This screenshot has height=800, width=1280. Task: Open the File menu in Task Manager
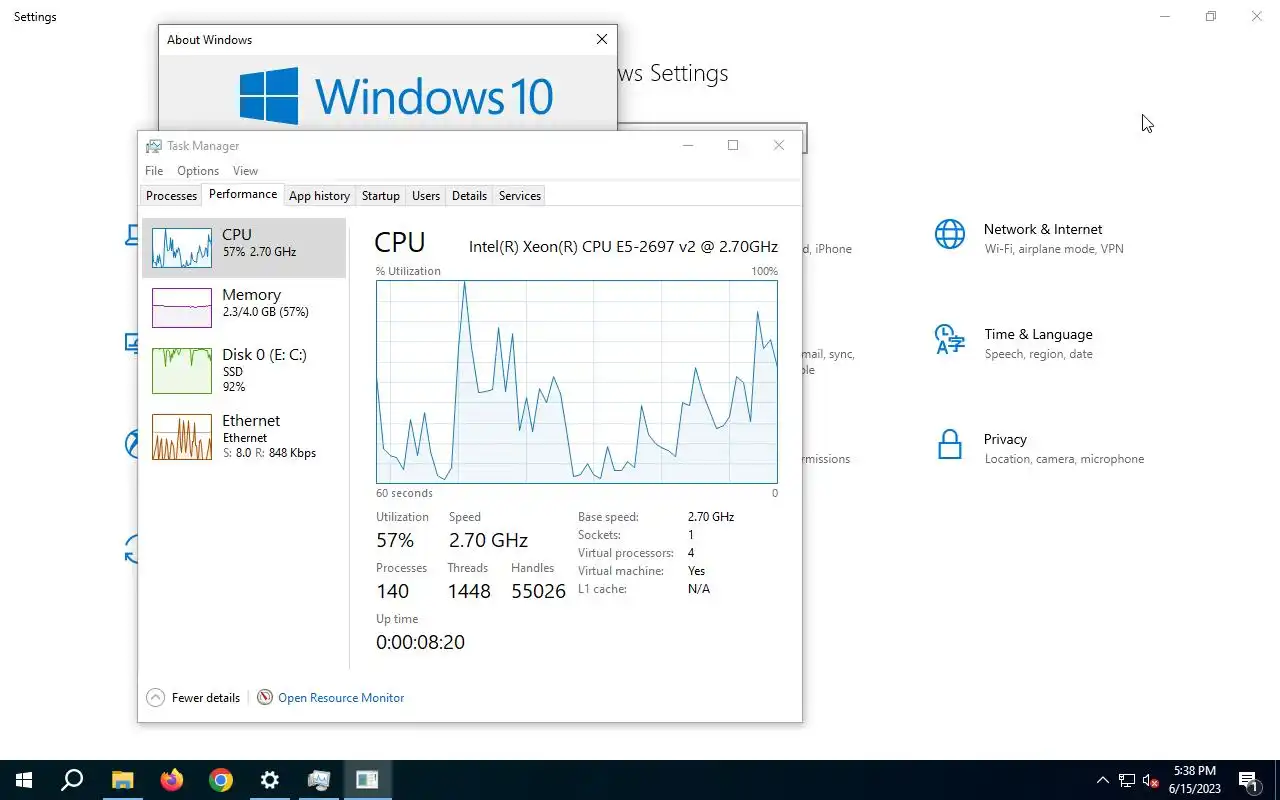coord(154,171)
